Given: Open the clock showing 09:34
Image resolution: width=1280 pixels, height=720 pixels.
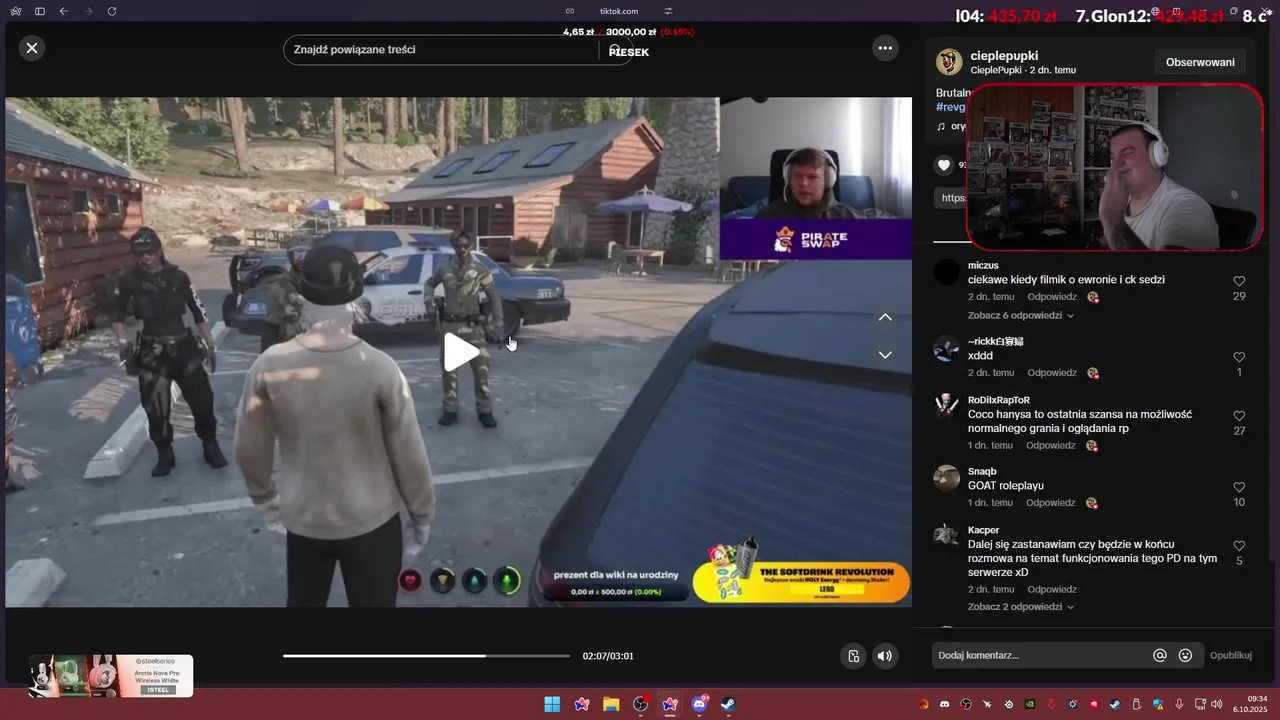Looking at the screenshot, I should (1251, 704).
